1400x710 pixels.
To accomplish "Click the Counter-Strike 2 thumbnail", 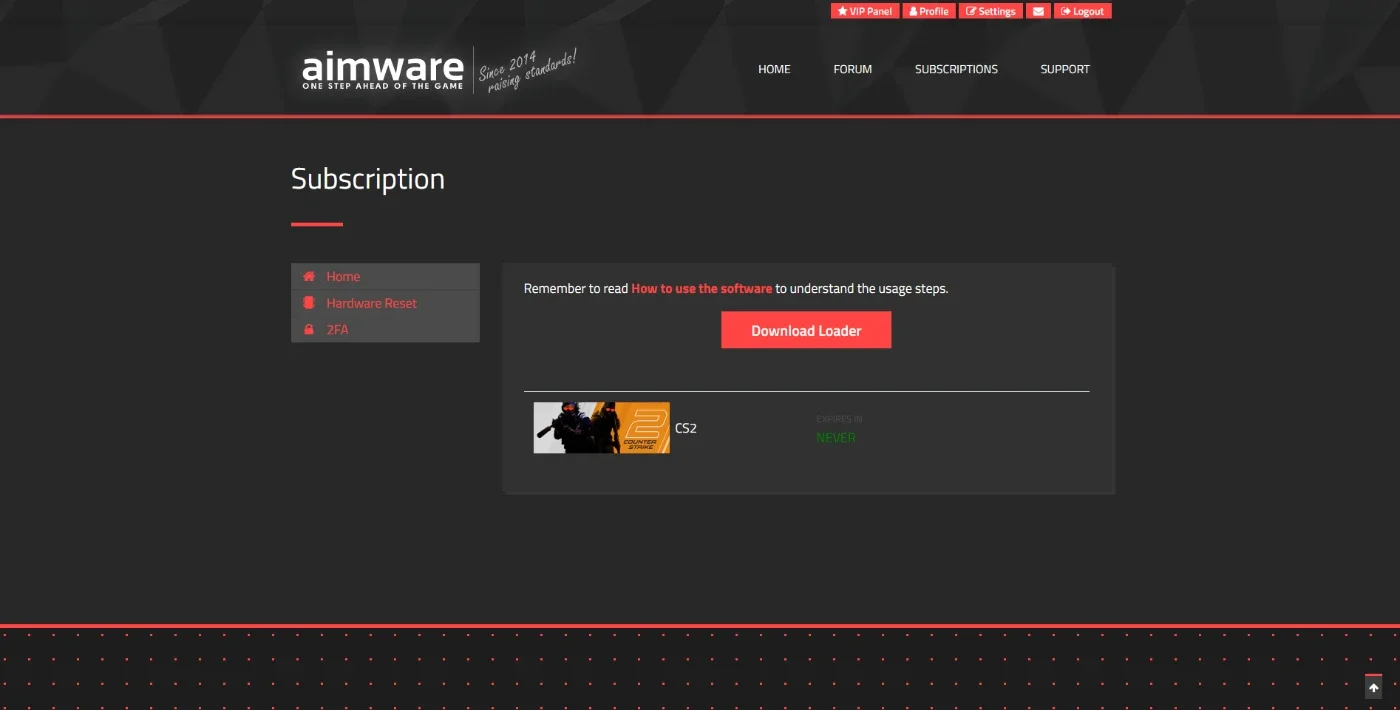I will point(601,428).
